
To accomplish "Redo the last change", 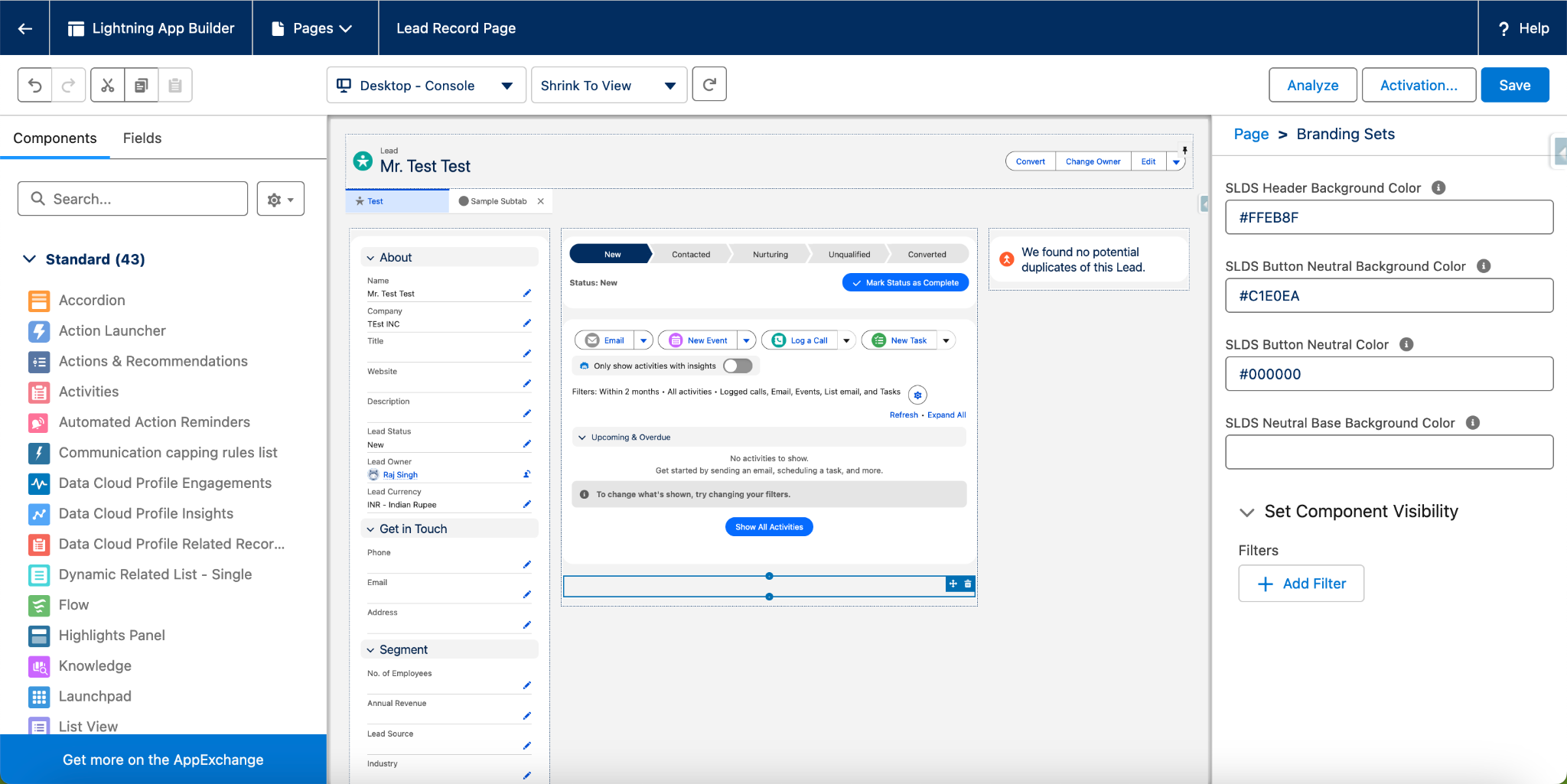I will [68, 85].
